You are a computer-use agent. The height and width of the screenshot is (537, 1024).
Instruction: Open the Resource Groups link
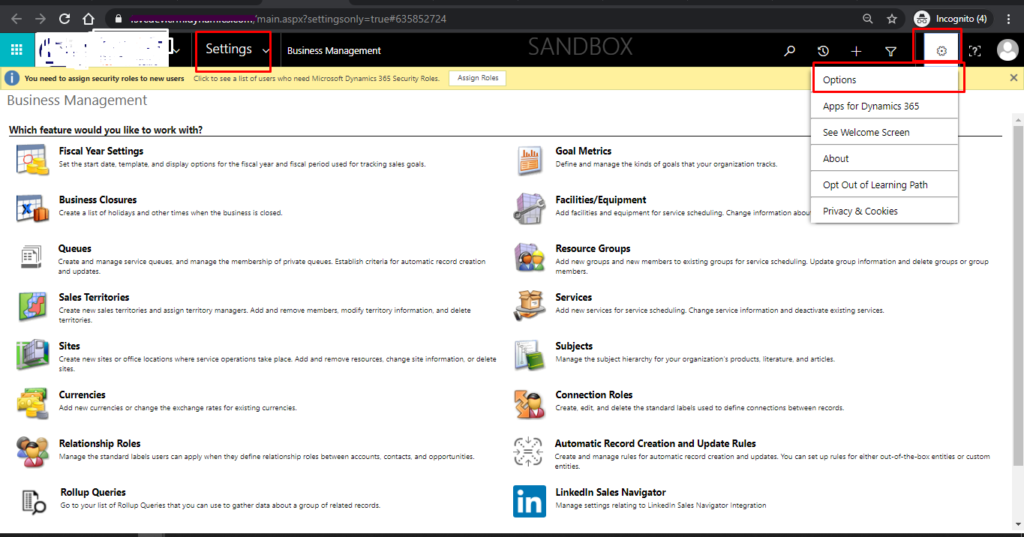tap(593, 249)
